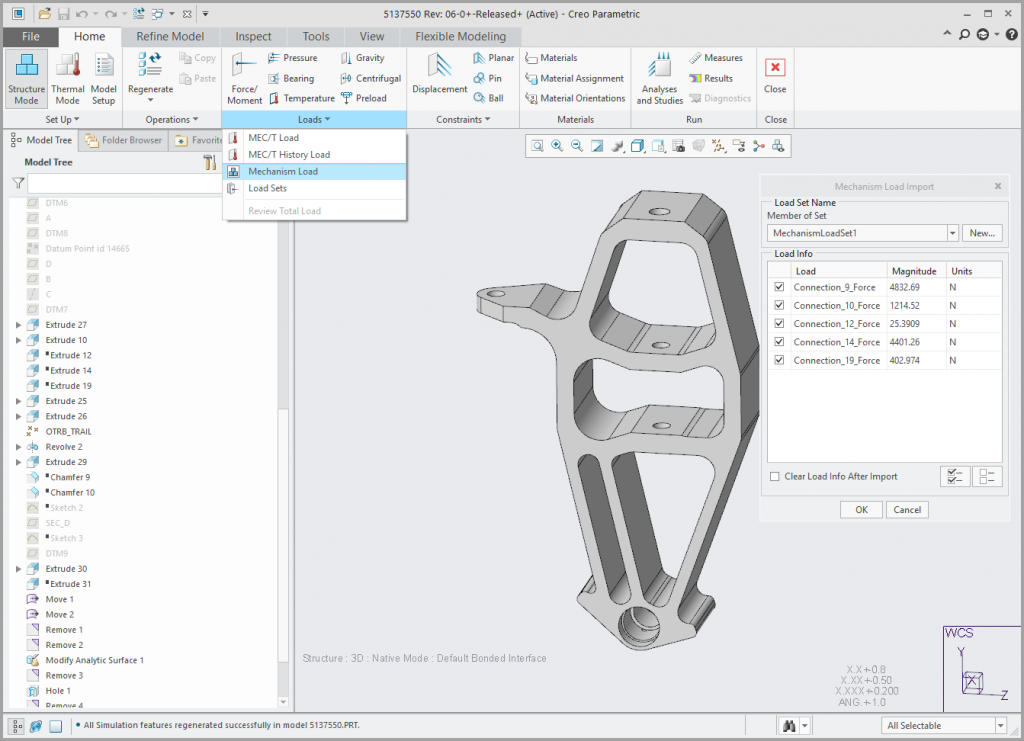Open Material Orientations
The width and height of the screenshot is (1024, 741).
[x=575, y=99]
